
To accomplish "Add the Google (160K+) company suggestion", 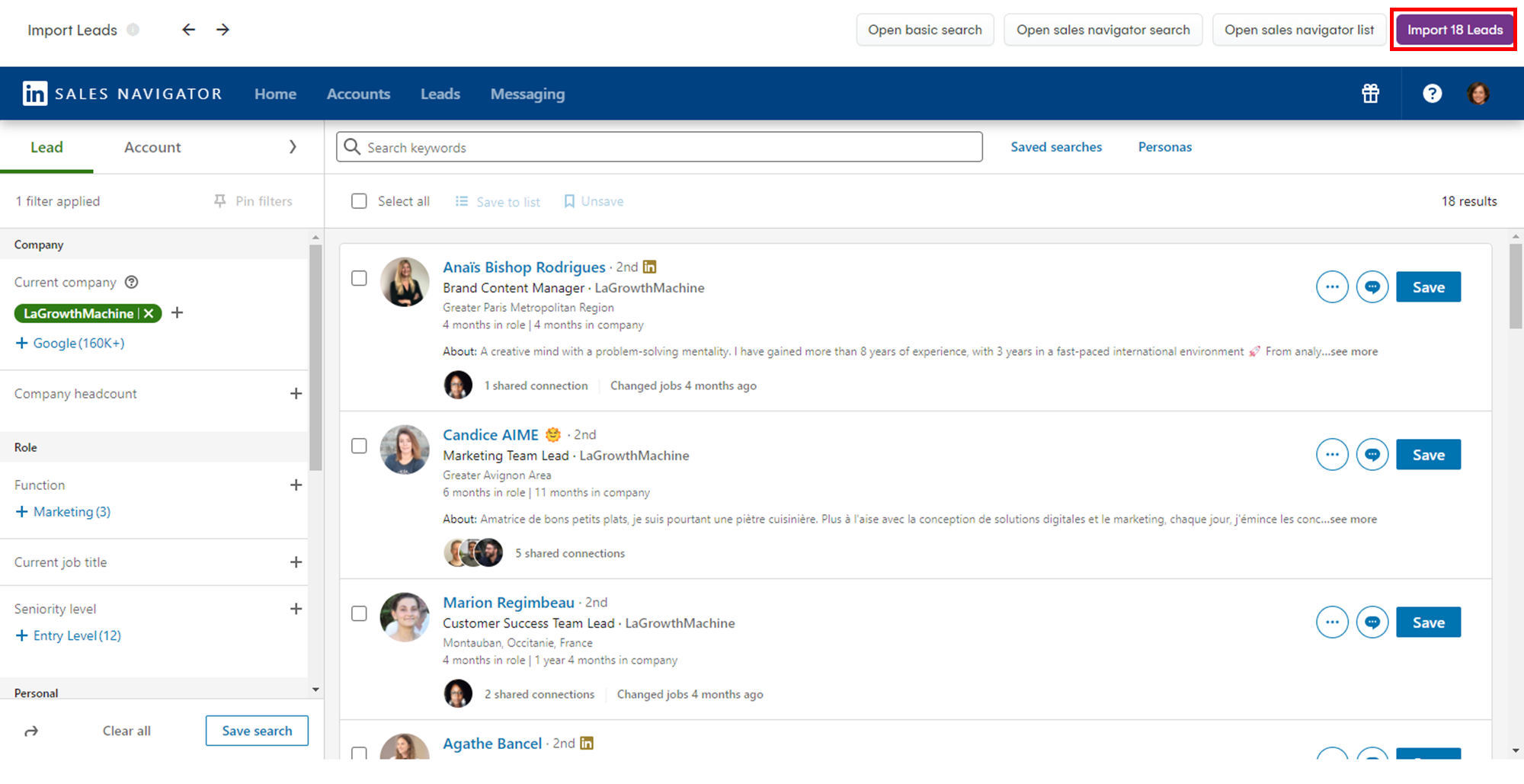I will point(70,344).
